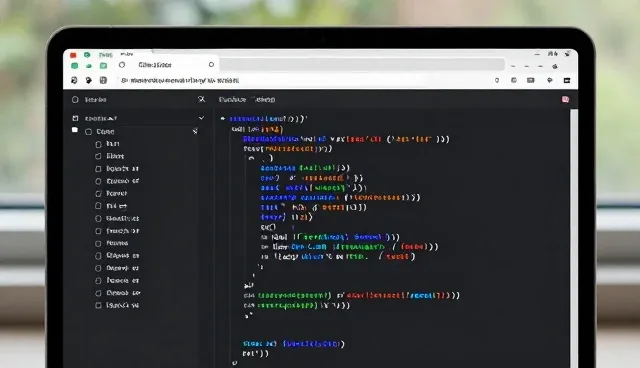Click the circle icon just left of the browser tab title
640x368 pixels.
tap(122, 65)
